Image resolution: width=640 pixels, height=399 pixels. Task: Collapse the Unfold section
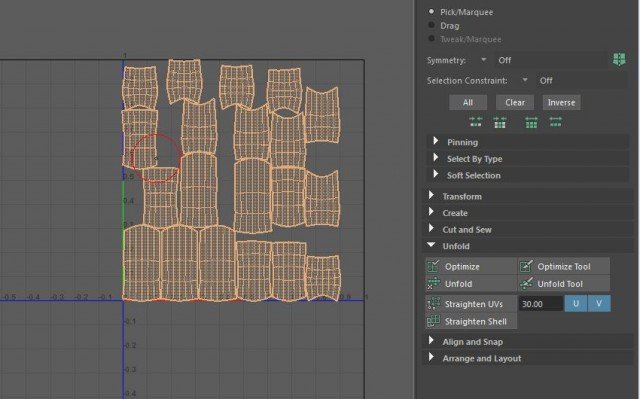coord(527,246)
